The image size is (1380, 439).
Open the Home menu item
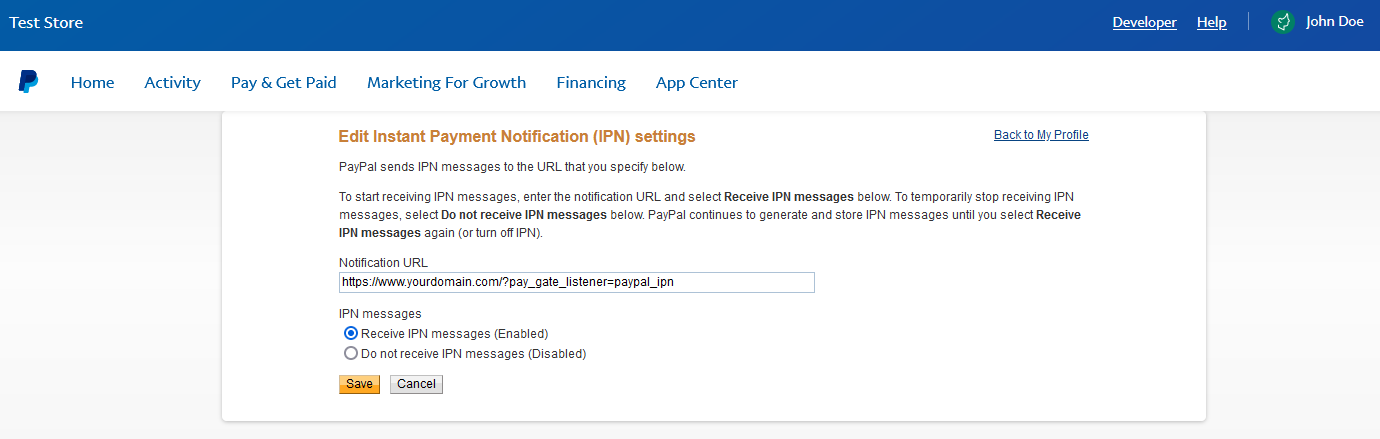(93, 83)
